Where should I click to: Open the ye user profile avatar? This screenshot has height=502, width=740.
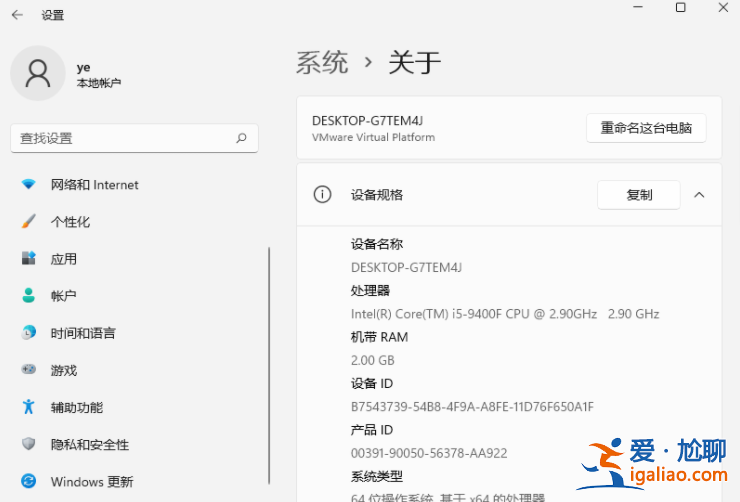38,73
